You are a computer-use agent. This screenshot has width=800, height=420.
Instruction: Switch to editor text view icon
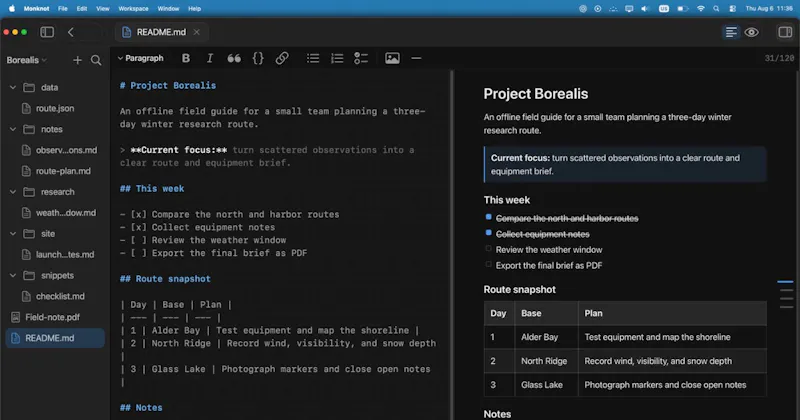coord(731,32)
